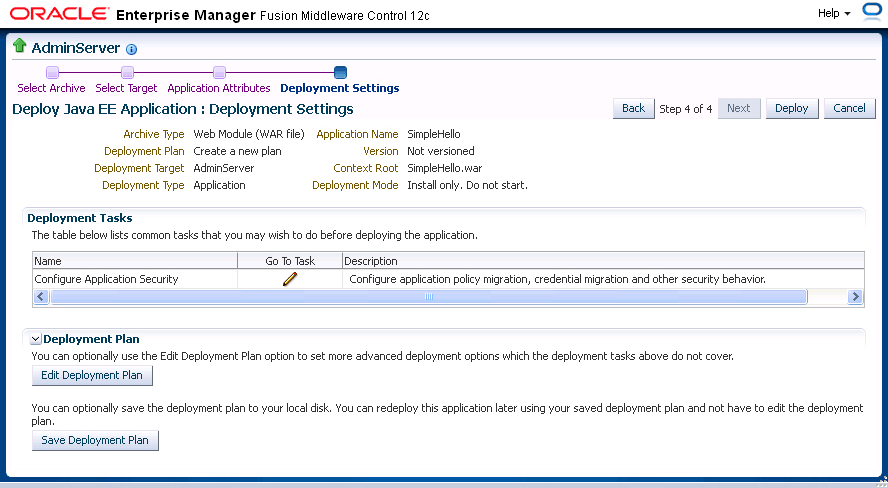This screenshot has width=888, height=488.
Task: Click the table scrollbar right arrow
Action: (855, 297)
